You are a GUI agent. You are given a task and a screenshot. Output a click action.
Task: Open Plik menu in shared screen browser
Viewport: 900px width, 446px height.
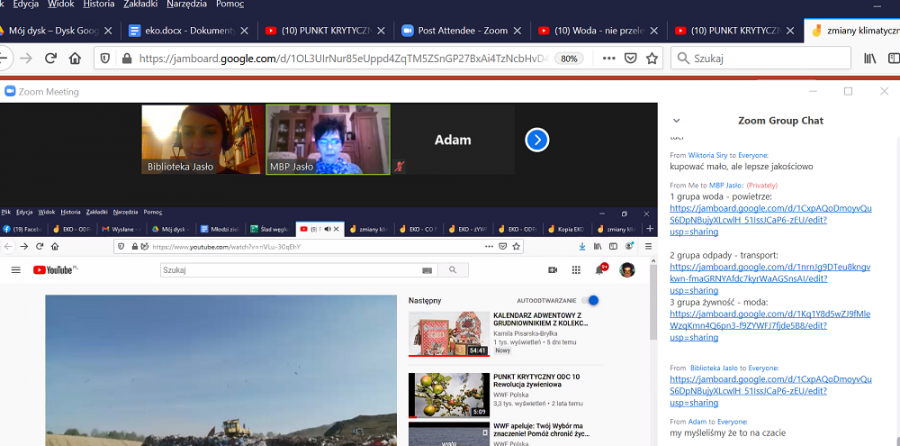click(x=6, y=212)
